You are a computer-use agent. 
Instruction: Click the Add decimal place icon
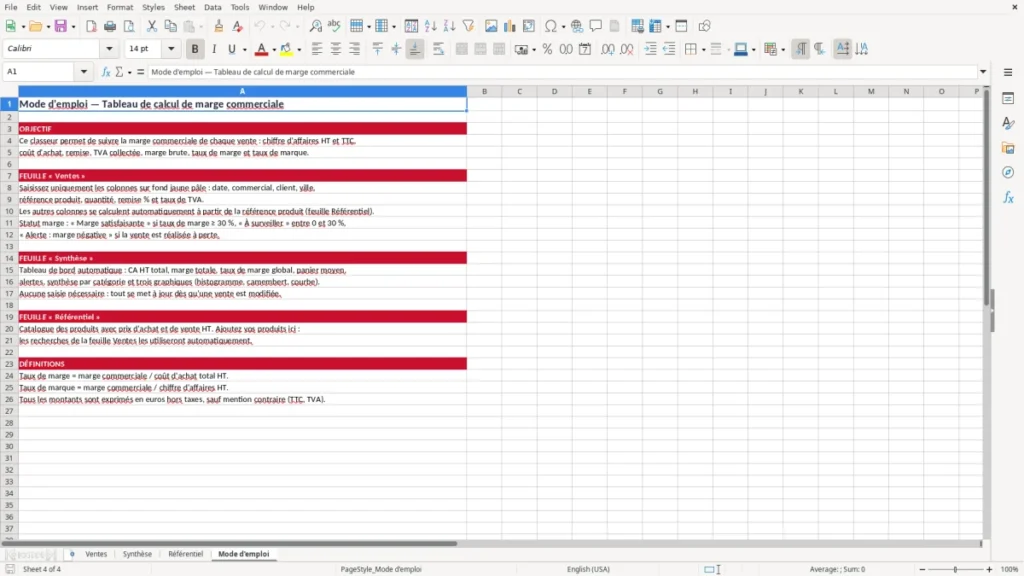point(608,49)
